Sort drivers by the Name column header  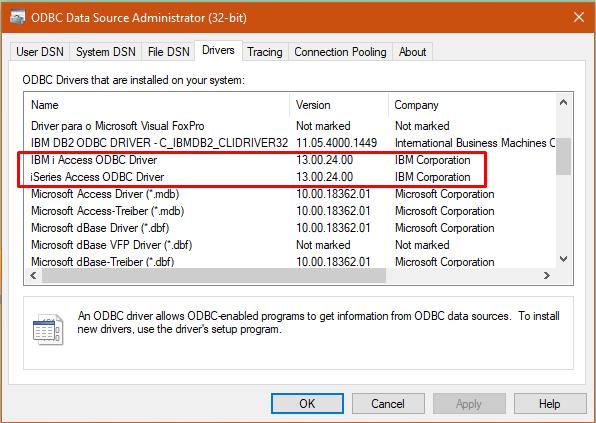coord(157,105)
